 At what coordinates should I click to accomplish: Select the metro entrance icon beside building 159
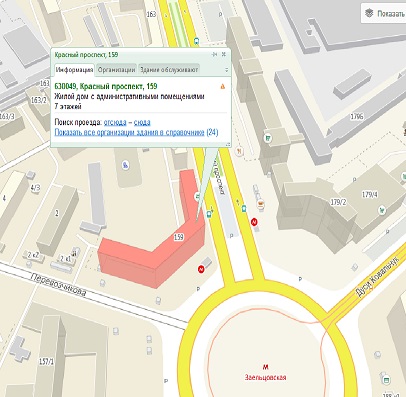pyautogui.click(x=201, y=269)
